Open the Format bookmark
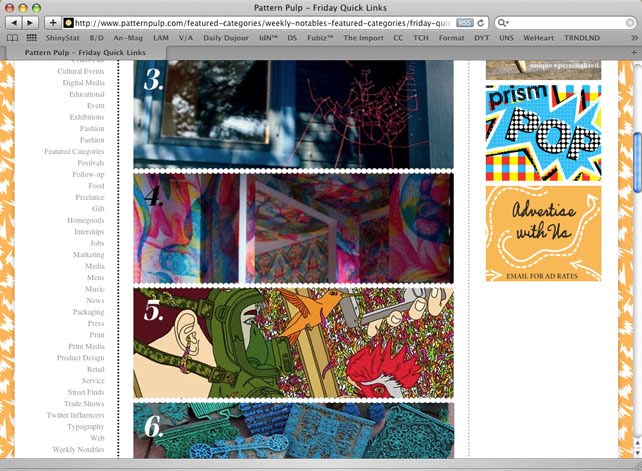Screen dimensions: 642x471 click(x=452, y=38)
